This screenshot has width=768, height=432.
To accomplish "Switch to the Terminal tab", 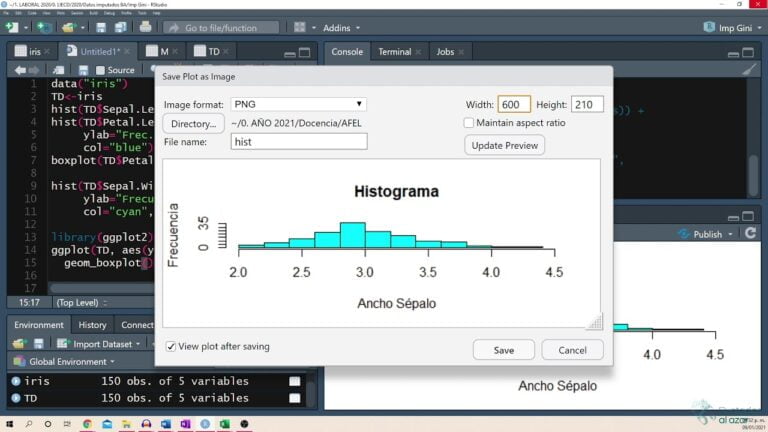I will pos(394,51).
